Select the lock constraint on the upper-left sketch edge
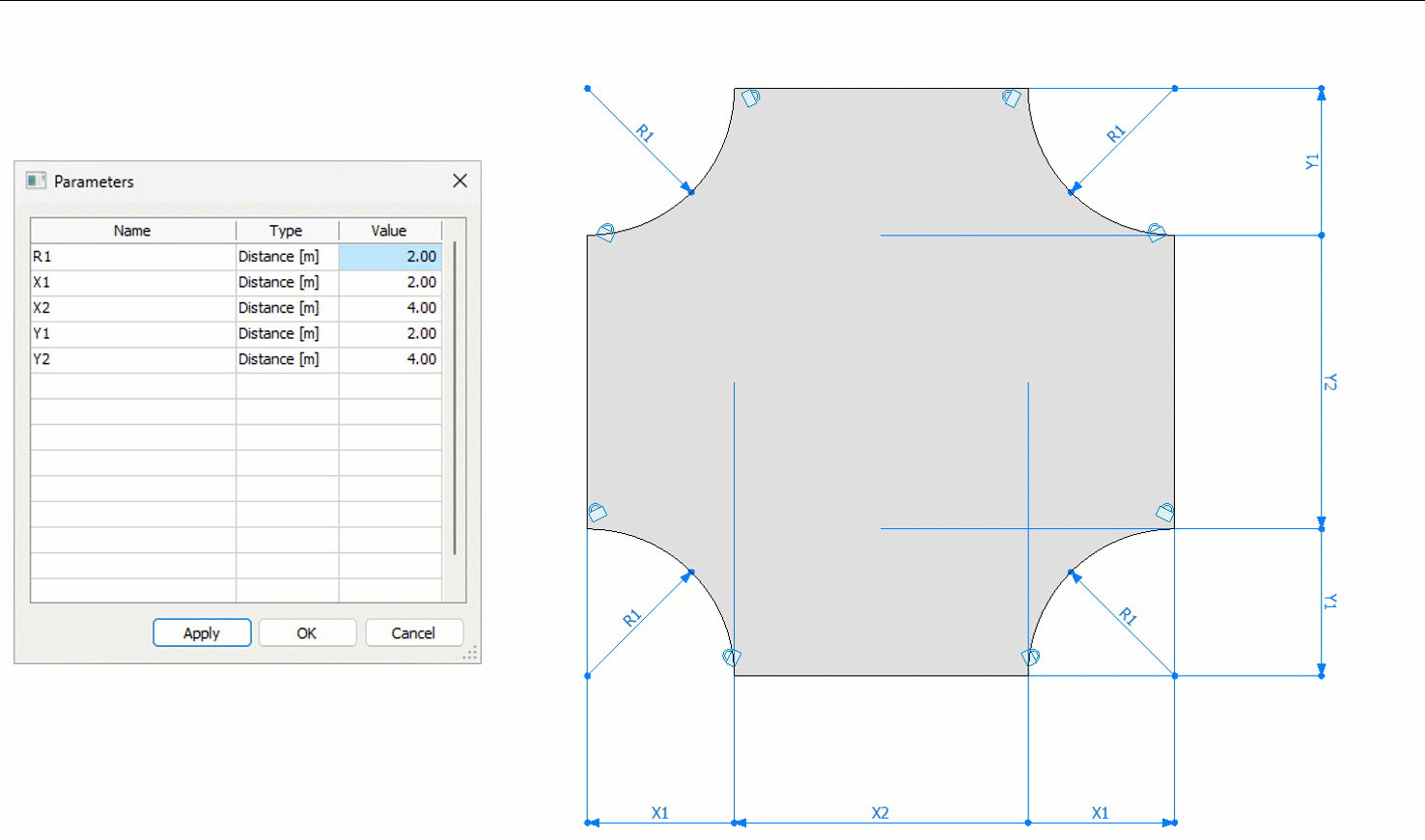Image resolution: width=1425 pixels, height=840 pixels. tap(603, 230)
